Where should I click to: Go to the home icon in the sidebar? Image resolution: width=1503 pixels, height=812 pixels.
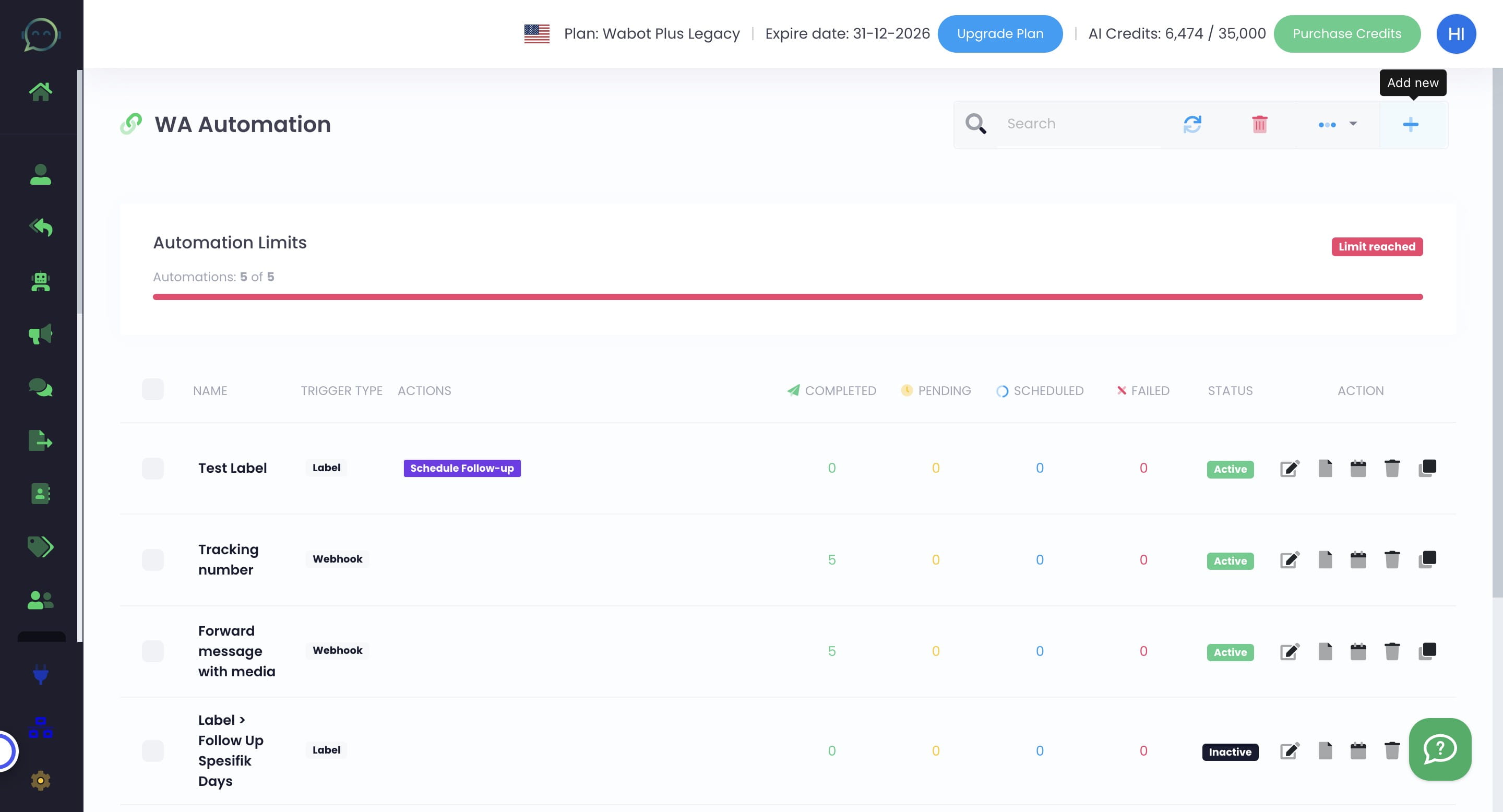click(40, 91)
